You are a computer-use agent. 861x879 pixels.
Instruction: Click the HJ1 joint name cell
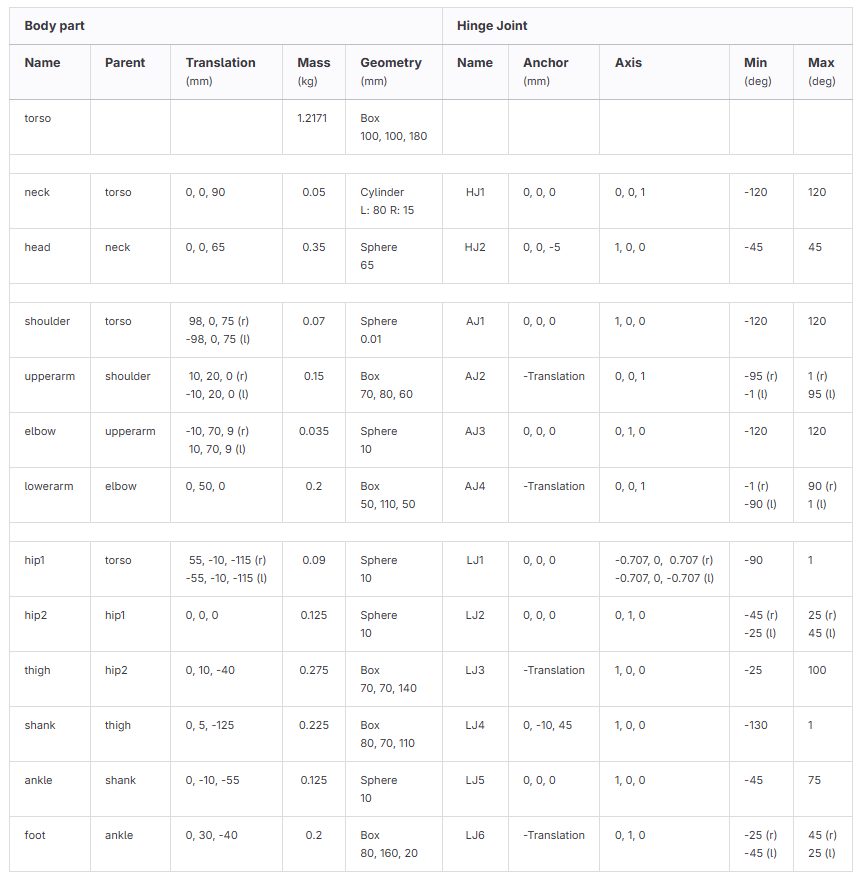coord(475,192)
